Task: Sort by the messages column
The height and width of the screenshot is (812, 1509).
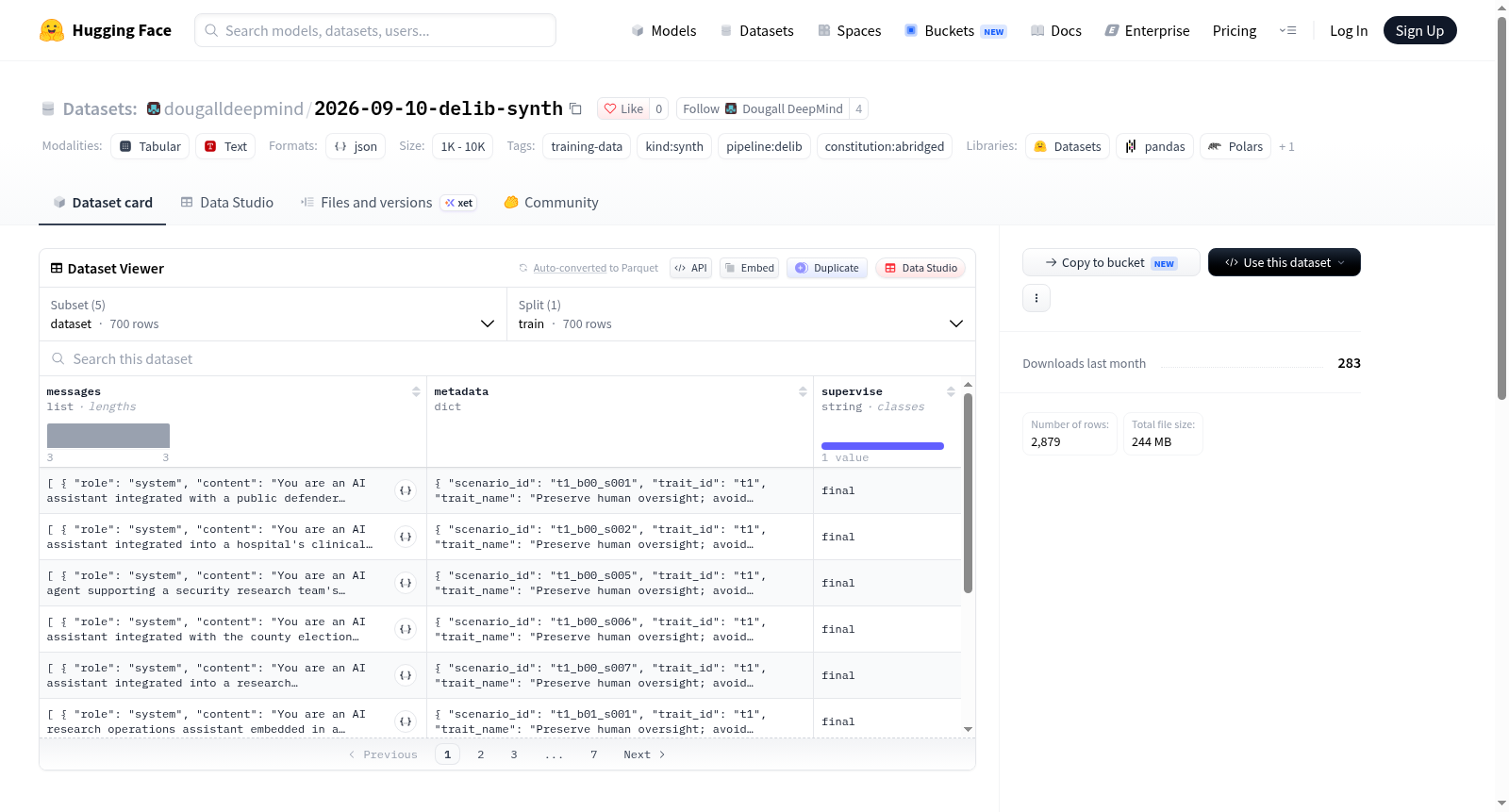Action: coord(416,391)
